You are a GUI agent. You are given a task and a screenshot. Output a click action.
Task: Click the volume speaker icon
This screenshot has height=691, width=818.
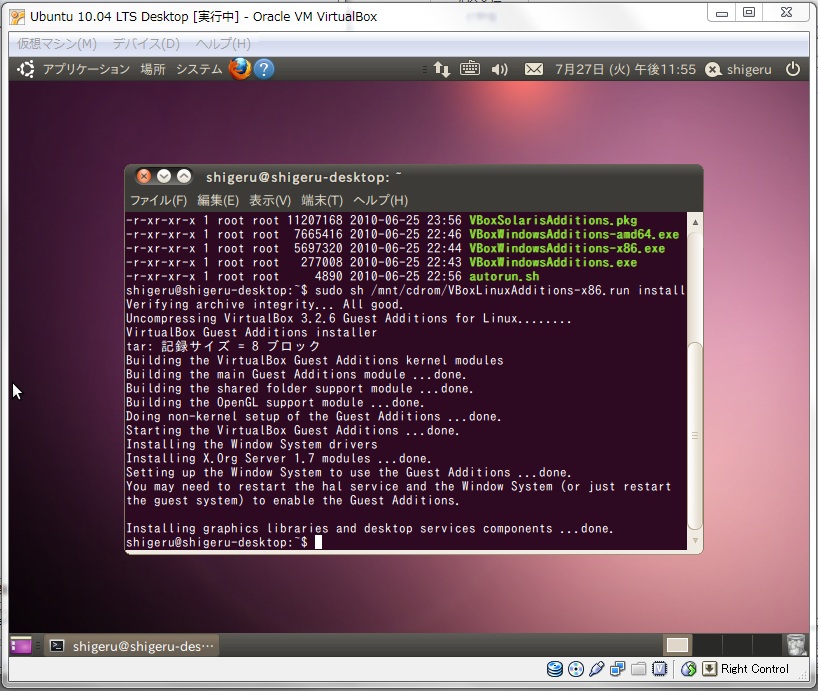pos(499,69)
